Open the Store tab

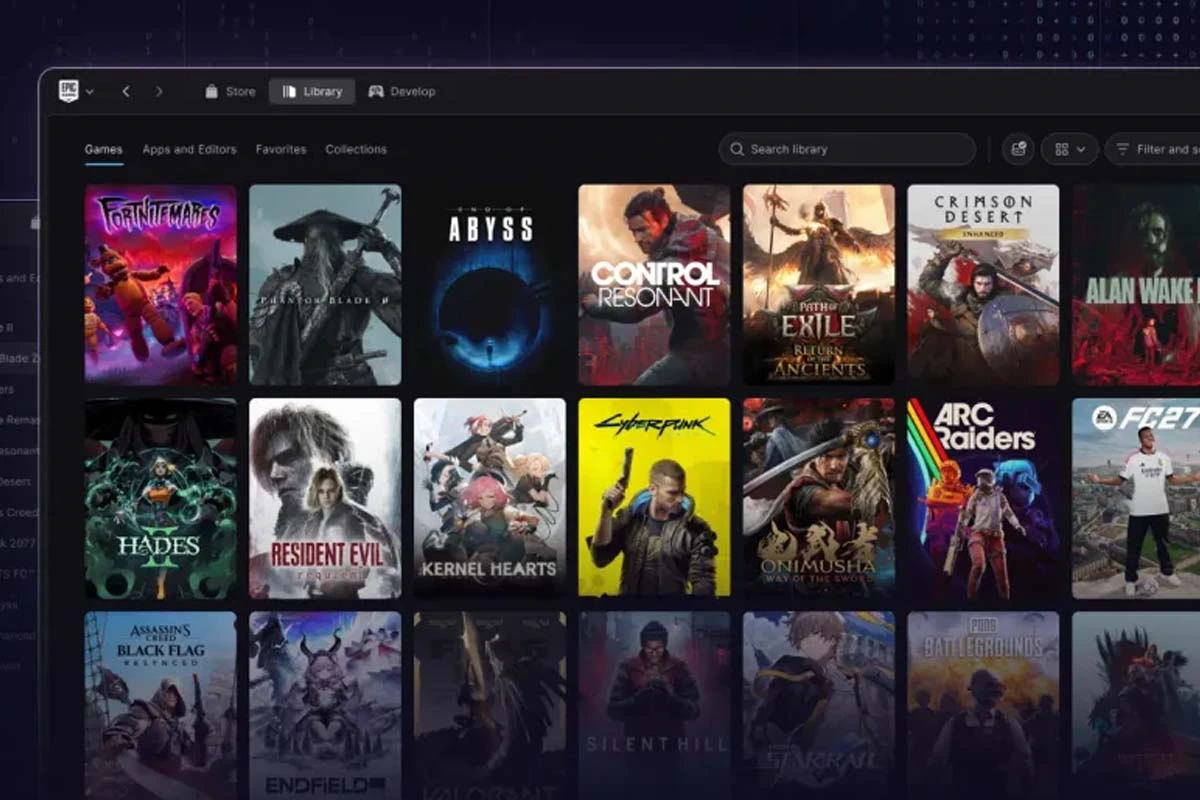pyautogui.click(x=230, y=91)
